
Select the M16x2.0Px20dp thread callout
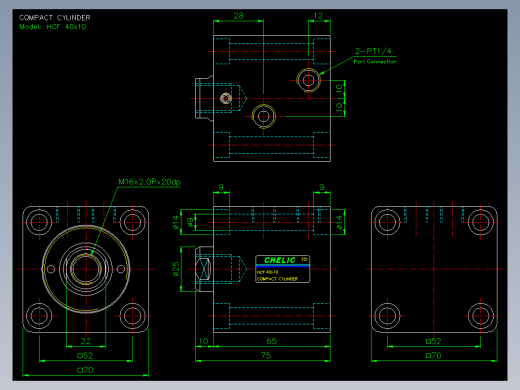pos(150,182)
